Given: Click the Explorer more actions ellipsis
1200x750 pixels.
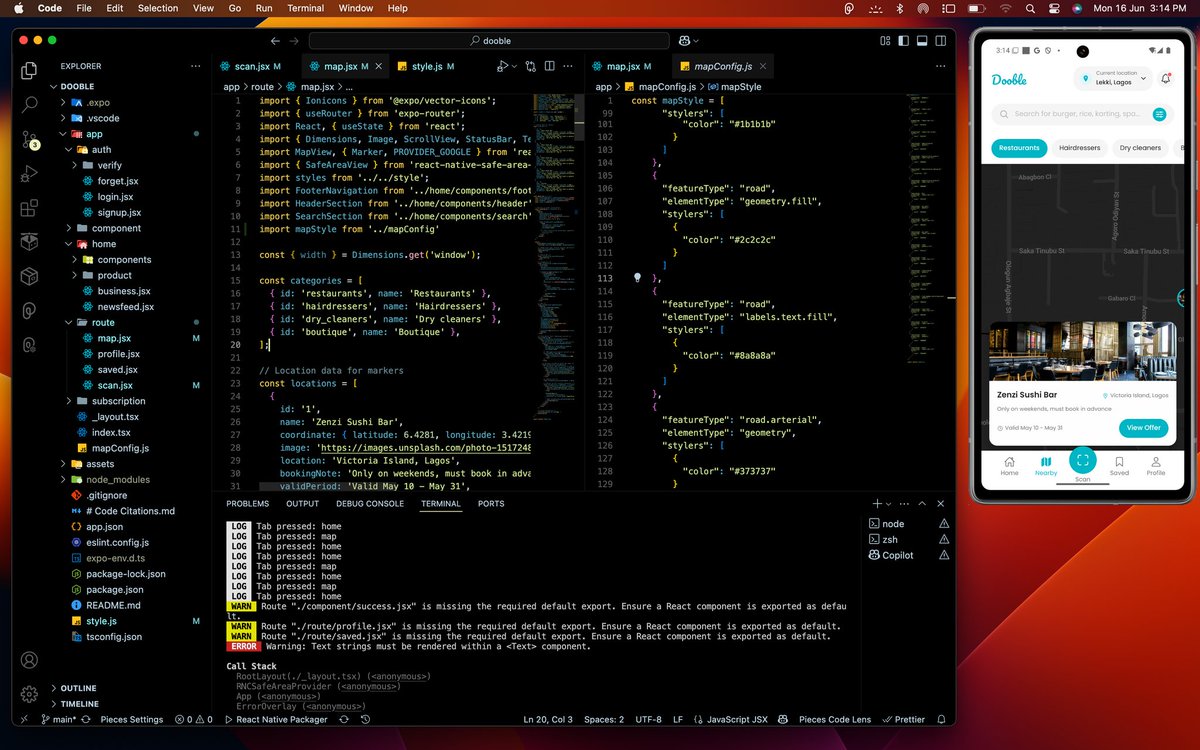Looking at the screenshot, I should [x=195, y=66].
